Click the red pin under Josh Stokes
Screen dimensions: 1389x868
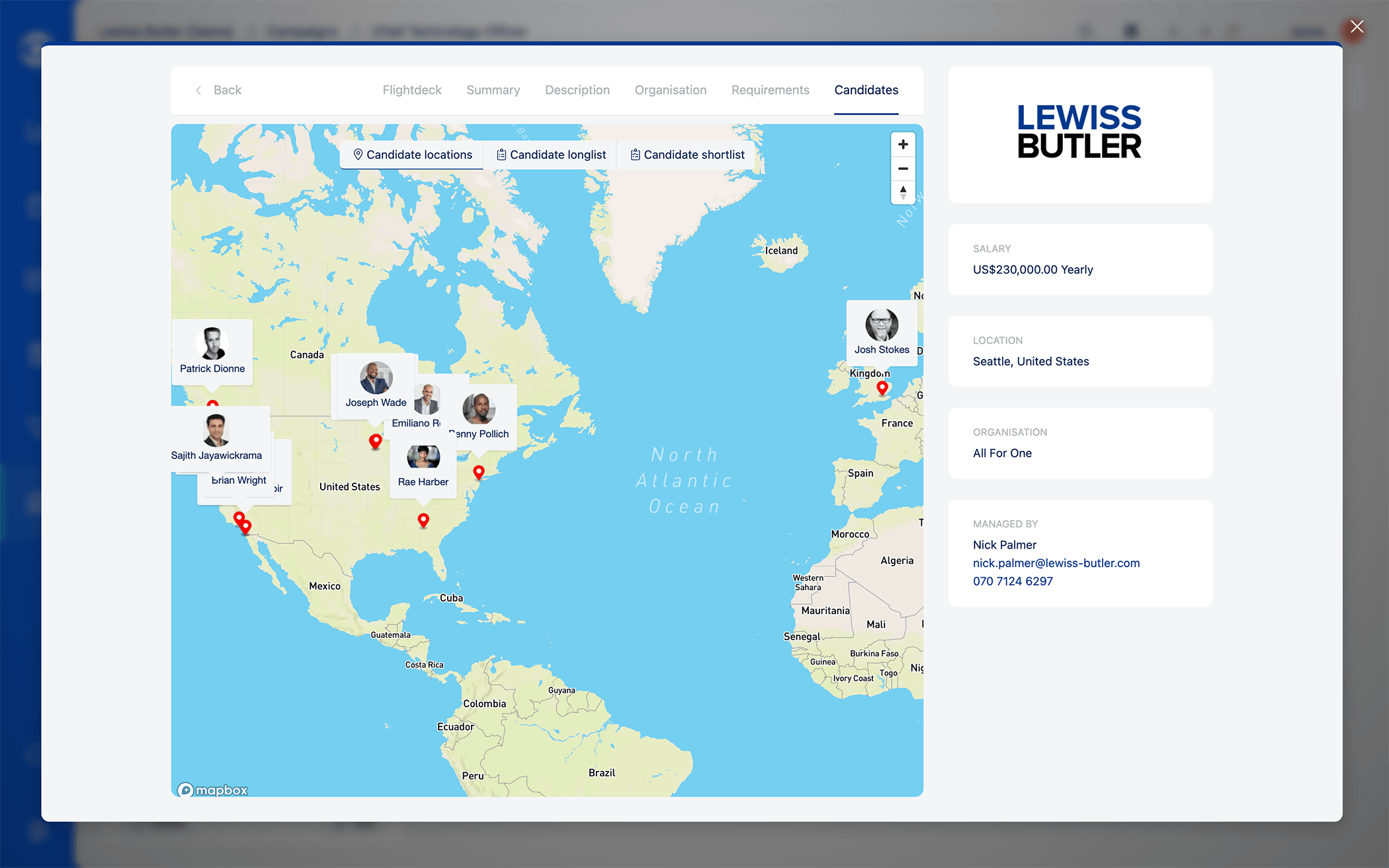[x=882, y=388]
